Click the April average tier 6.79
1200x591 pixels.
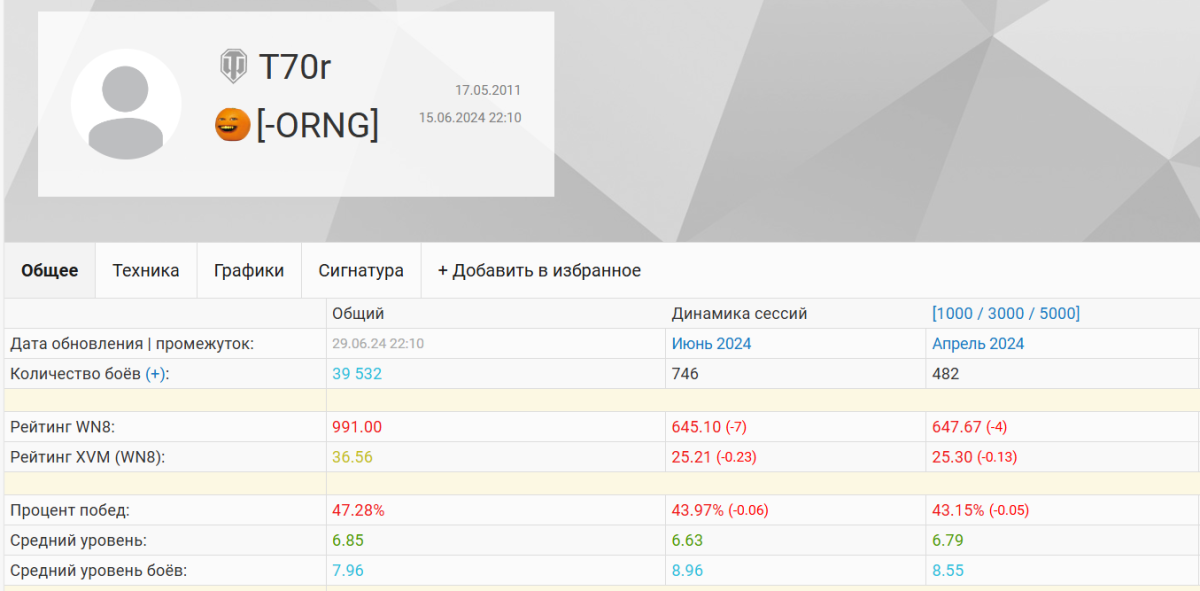947,540
